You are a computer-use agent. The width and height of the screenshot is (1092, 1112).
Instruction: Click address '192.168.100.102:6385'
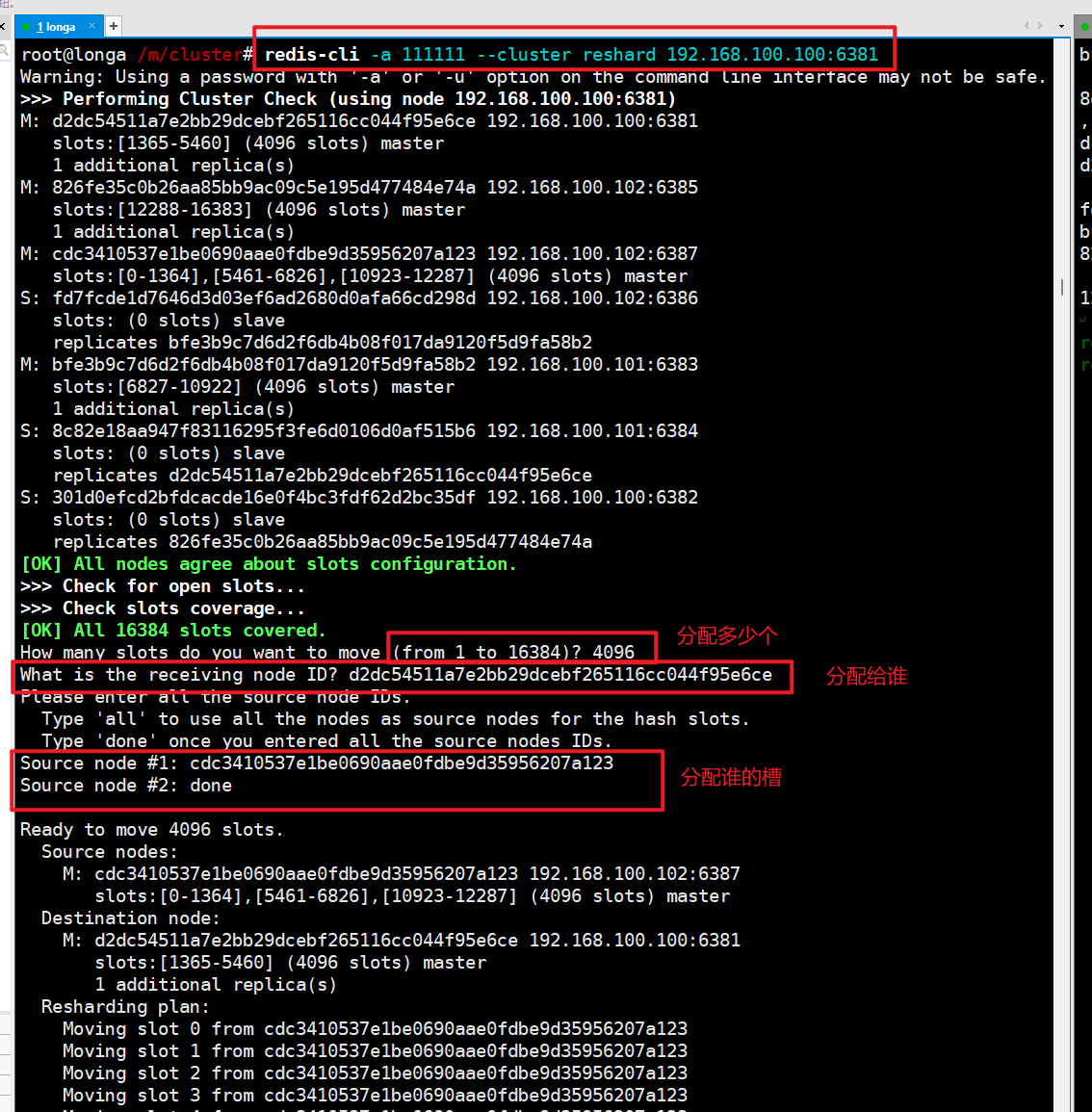[592, 187]
